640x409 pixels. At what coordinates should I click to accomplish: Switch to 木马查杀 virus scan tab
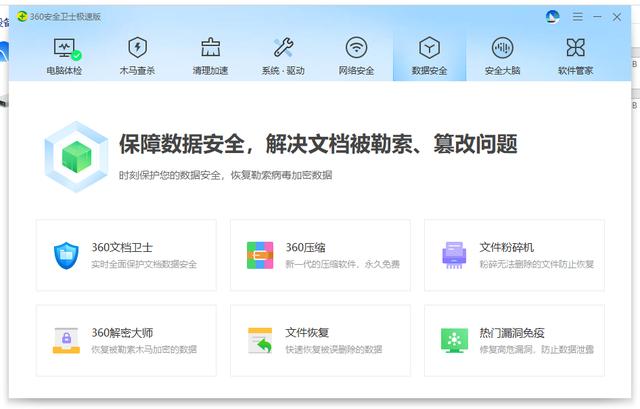pyautogui.click(x=137, y=55)
